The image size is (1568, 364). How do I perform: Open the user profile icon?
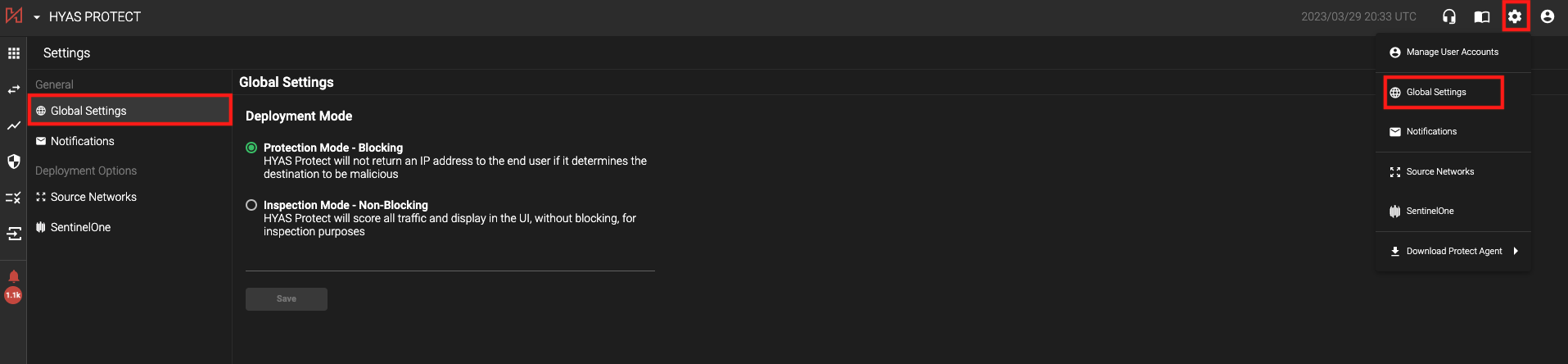[1548, 16]
